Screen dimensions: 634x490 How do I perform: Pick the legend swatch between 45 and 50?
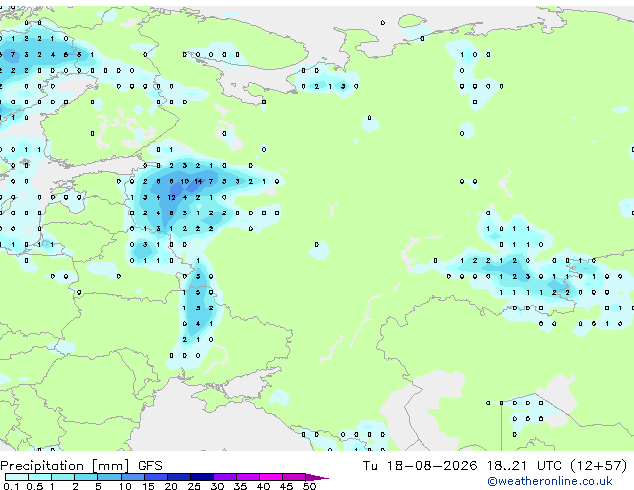(294, 477)
